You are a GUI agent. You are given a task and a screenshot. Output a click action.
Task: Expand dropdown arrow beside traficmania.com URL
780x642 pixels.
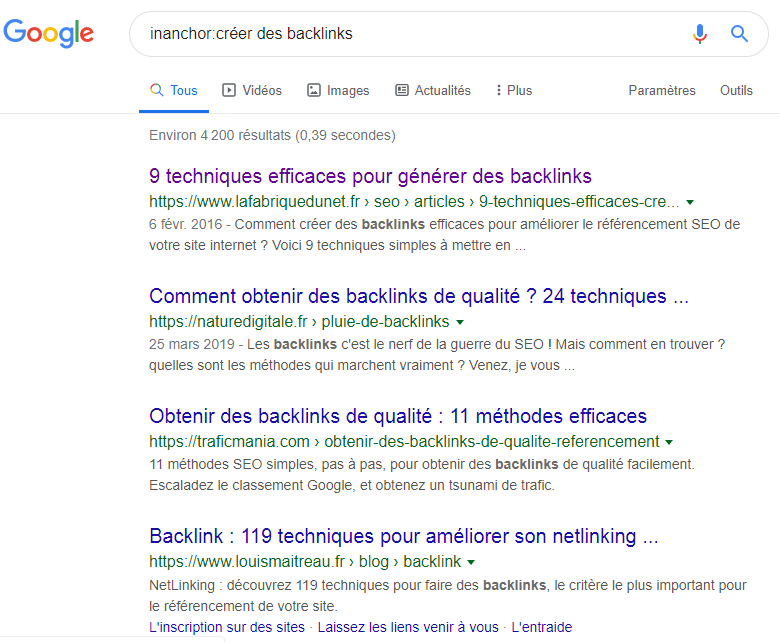coord(669,442)
